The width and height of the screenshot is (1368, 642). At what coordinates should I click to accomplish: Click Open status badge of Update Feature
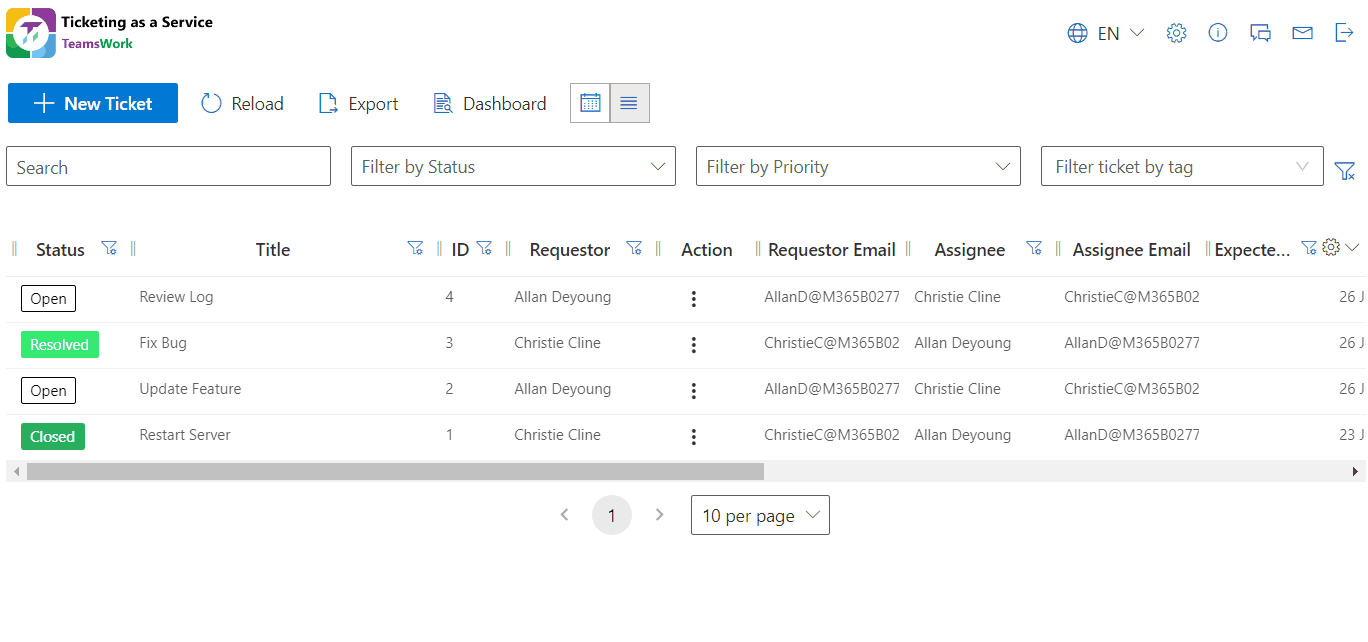[48, 390]
